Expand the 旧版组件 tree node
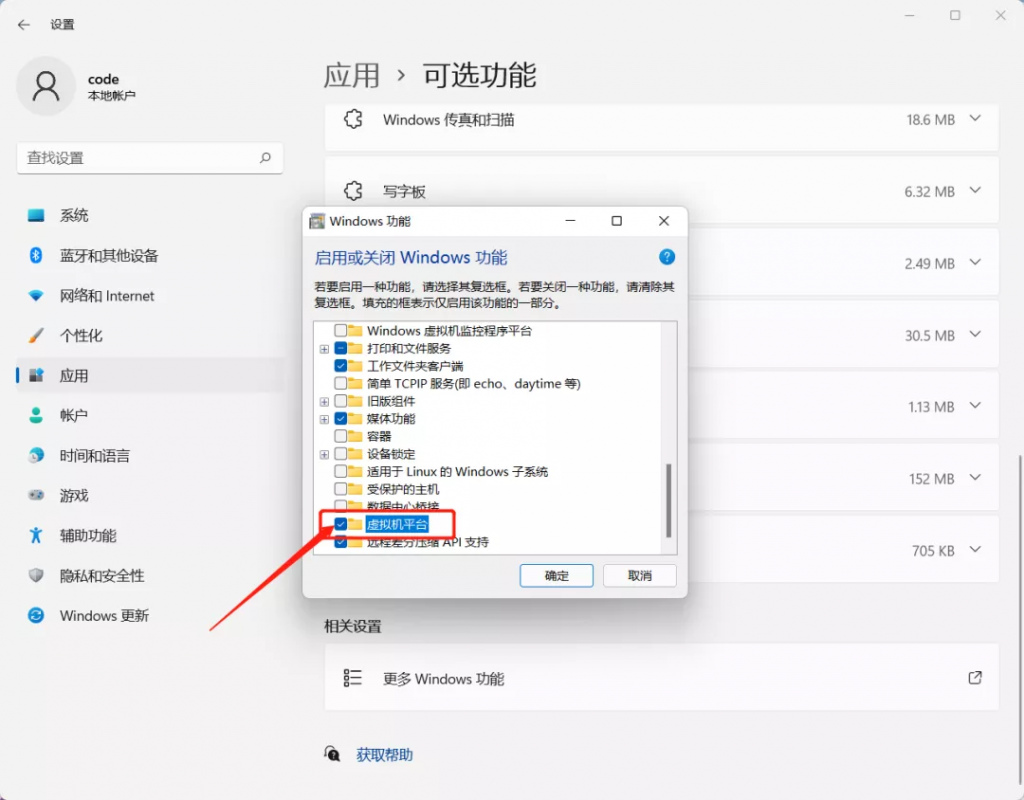 (x=324, y=402)
